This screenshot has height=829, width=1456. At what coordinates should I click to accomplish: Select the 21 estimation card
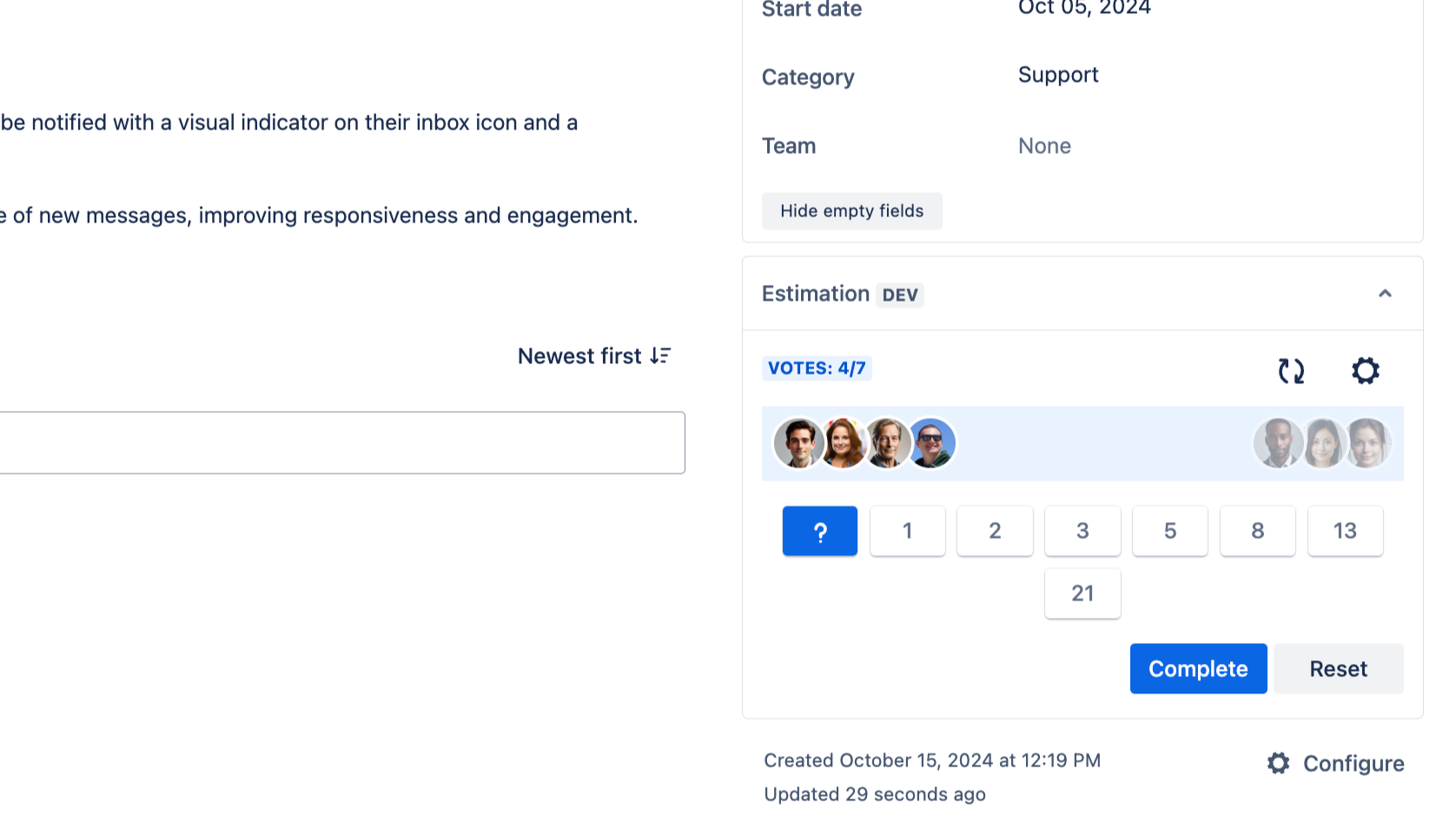tap(1082, 594)
